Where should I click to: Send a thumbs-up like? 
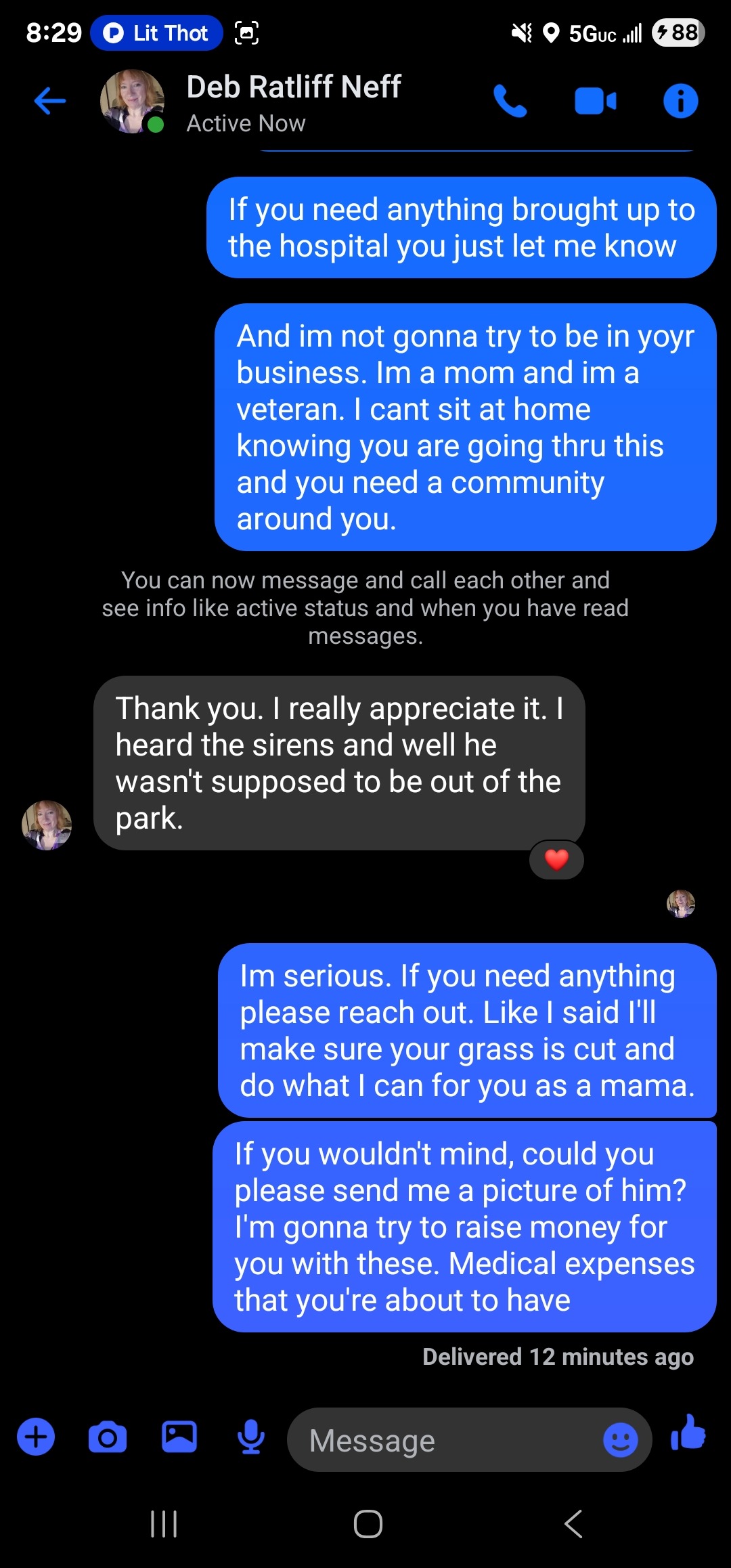688,1433
